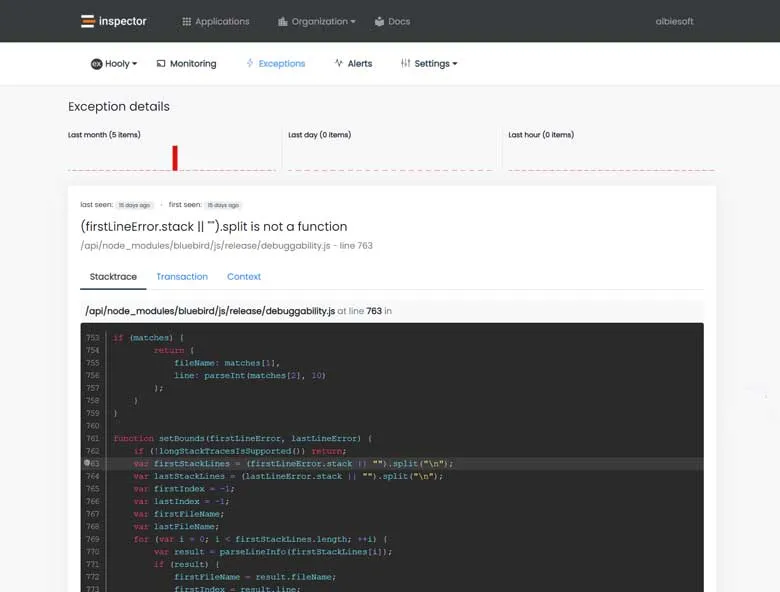
Task: Click file path subtitle ending 'line 763'
Action: (226, 246)
